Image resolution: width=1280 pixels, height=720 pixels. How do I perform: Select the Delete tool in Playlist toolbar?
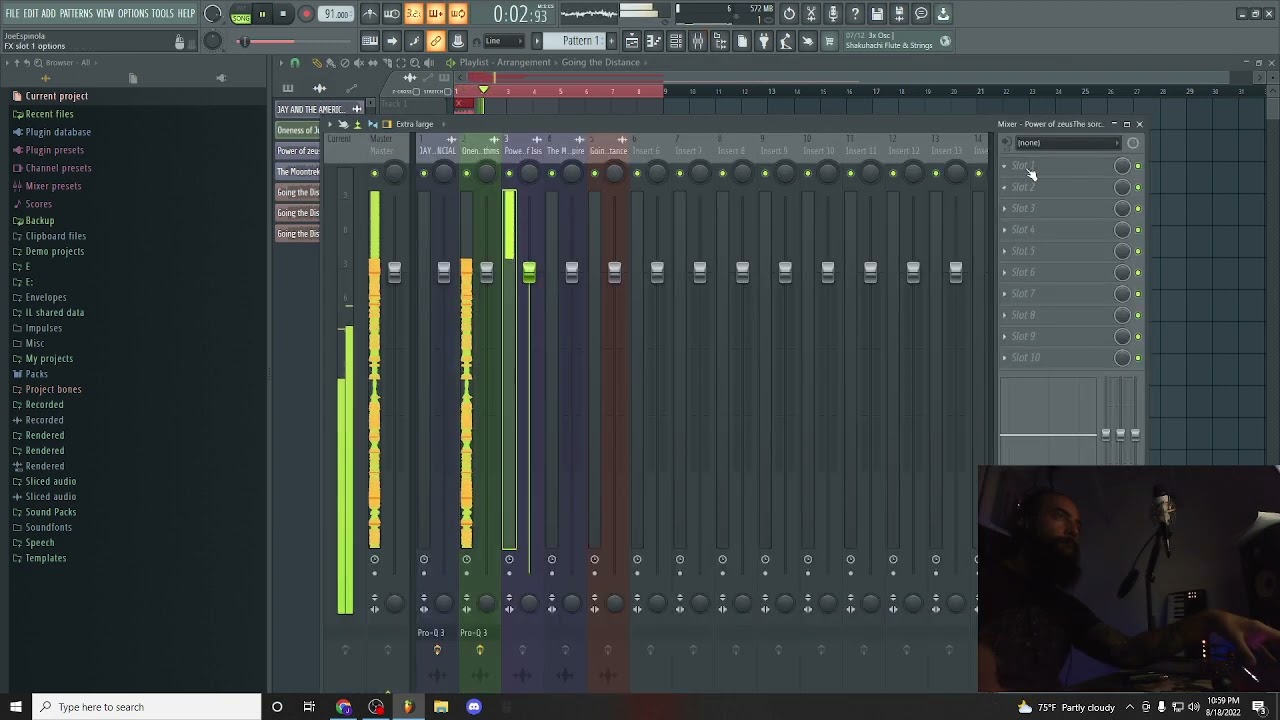pyautogui.click(x=345, y=63)
